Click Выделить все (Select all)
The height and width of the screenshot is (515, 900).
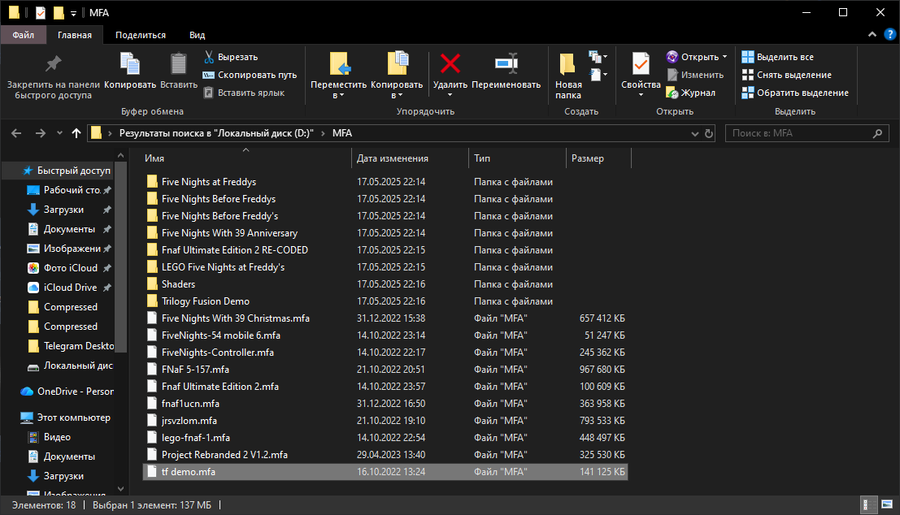pos(778,57)
